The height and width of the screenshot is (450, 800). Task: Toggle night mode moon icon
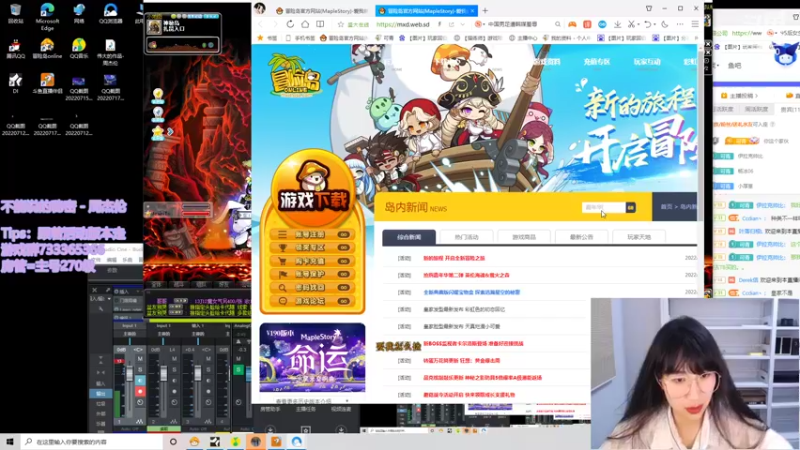[665, 24]
